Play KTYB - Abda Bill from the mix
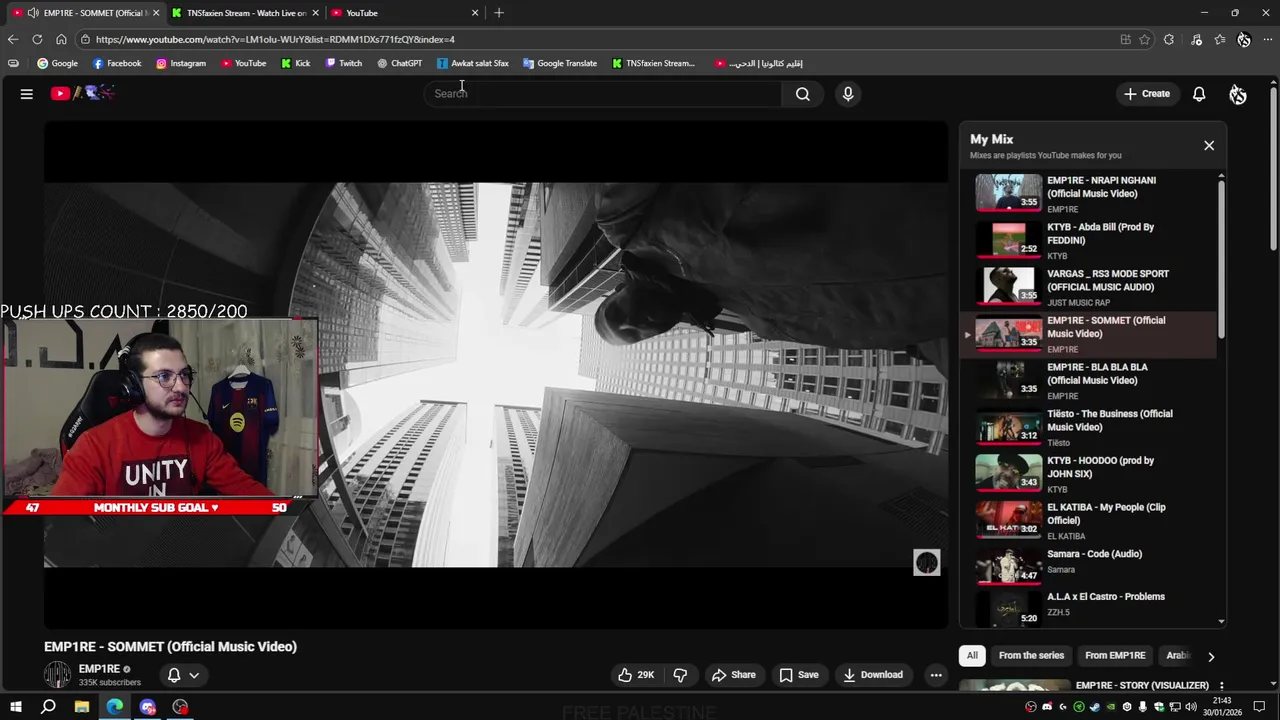Image resolution: width=1280 pixels, height=720 pixels. [1089, 241]
